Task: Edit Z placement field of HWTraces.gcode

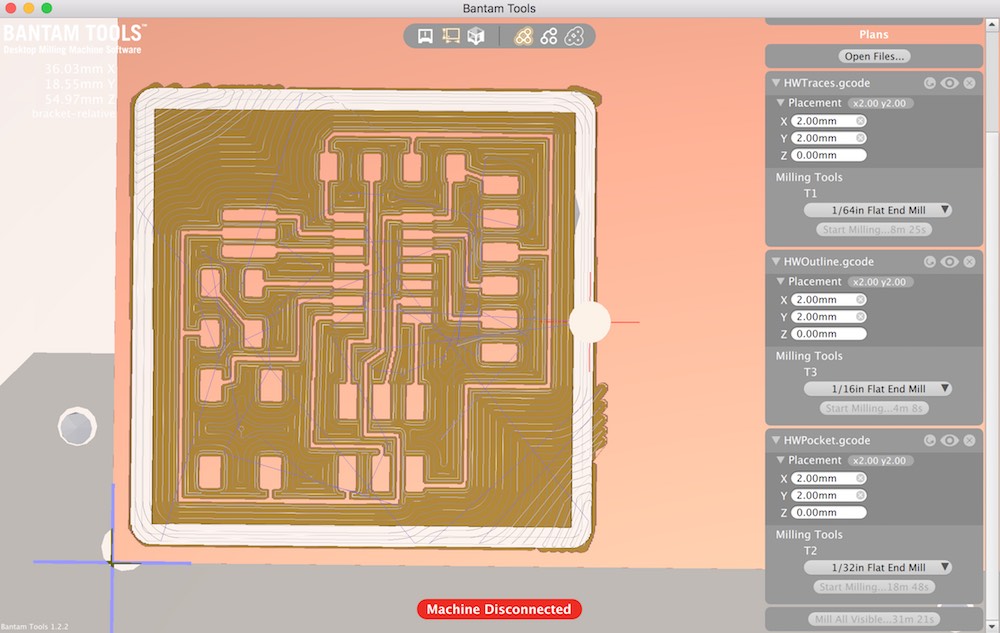Action: (828, 155)
